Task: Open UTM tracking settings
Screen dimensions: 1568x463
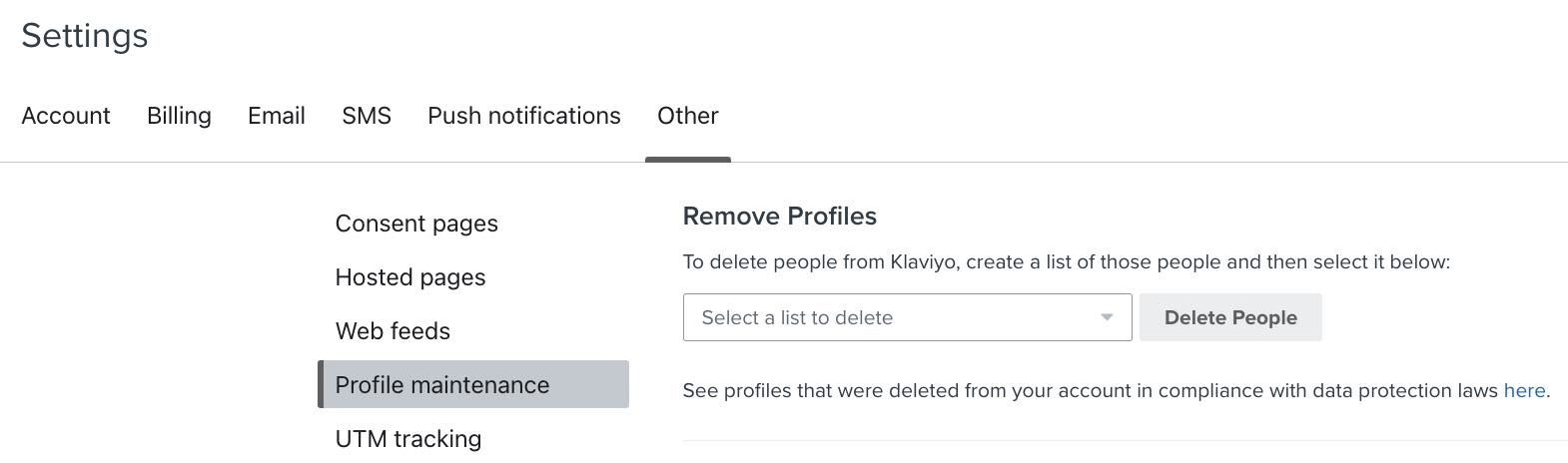Action: pos(408,439)
